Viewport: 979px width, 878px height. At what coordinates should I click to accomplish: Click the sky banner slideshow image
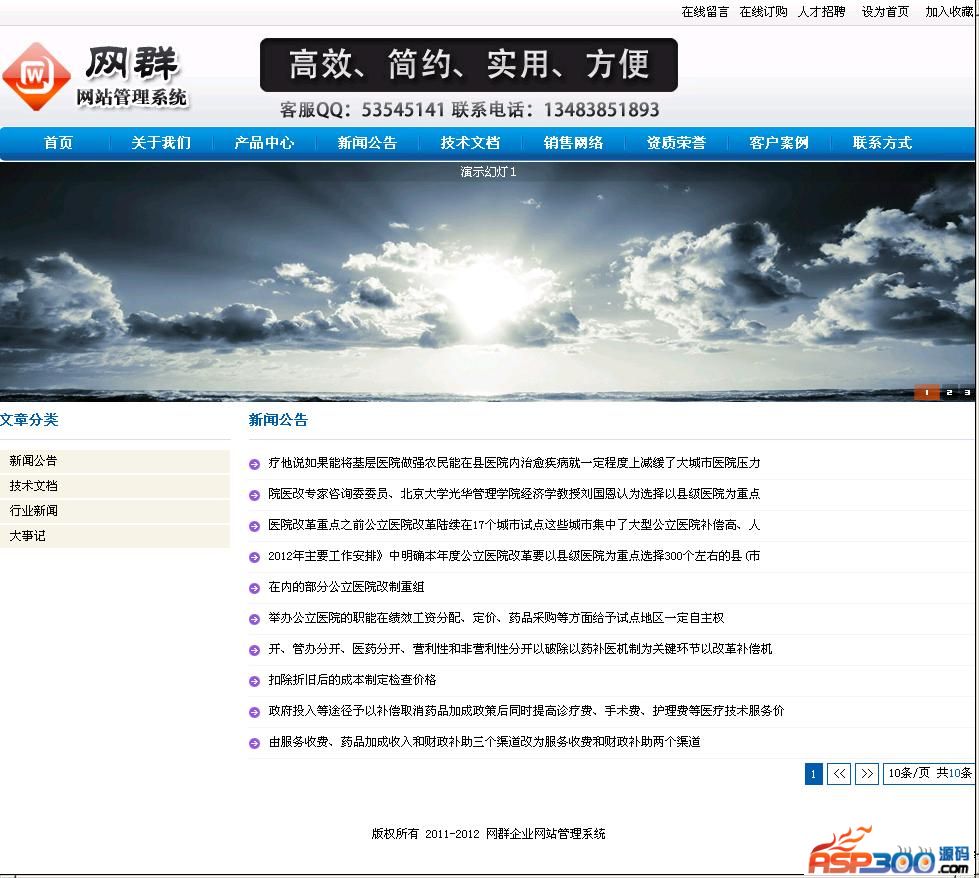pyautogui.click(x=487, y=281)
